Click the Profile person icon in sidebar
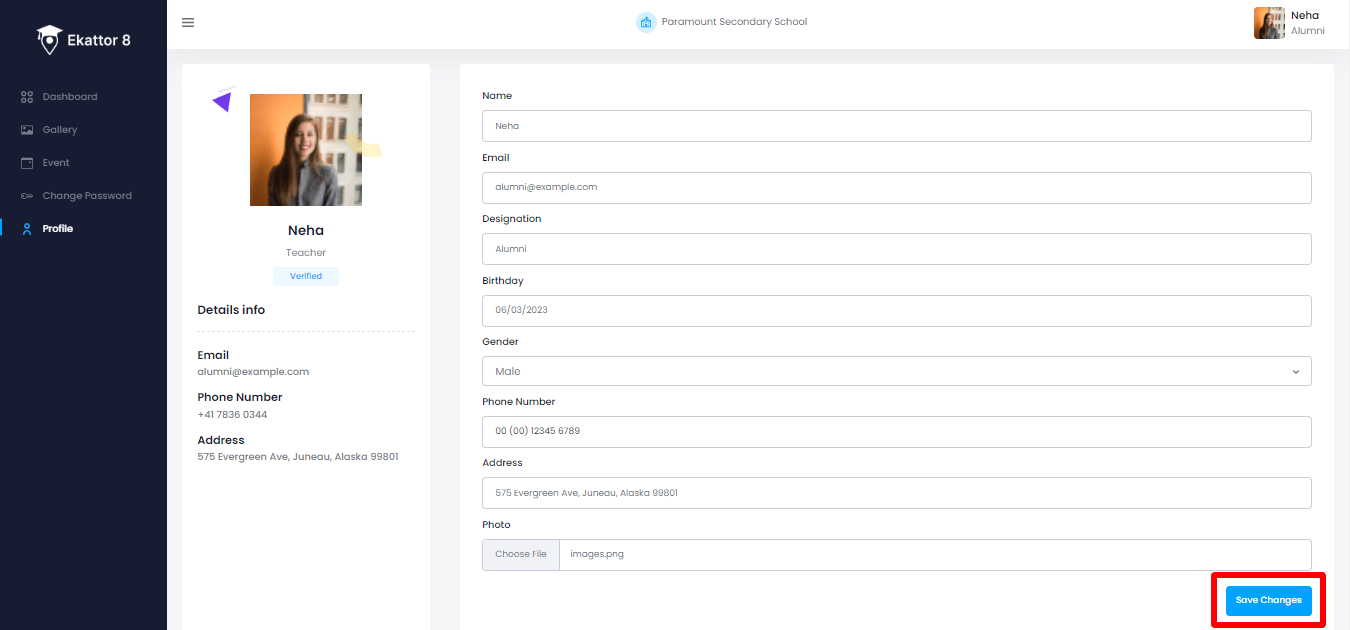 pos(27,229)
